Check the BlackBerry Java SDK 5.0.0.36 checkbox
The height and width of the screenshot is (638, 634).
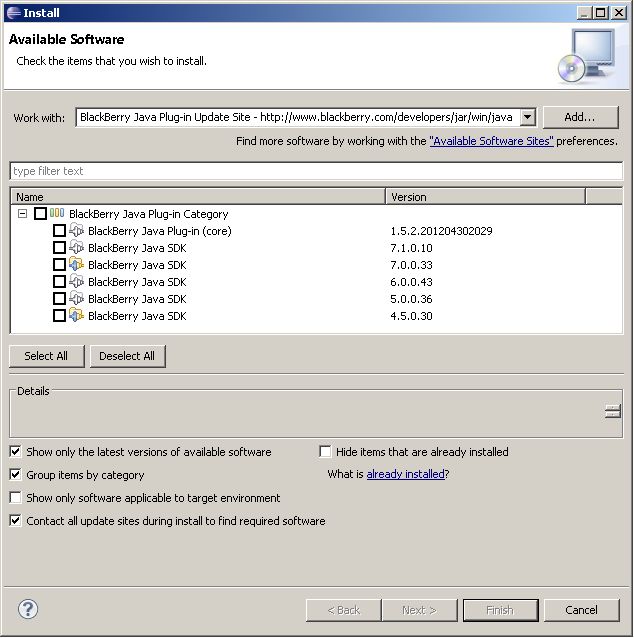[x=59, y=299]
